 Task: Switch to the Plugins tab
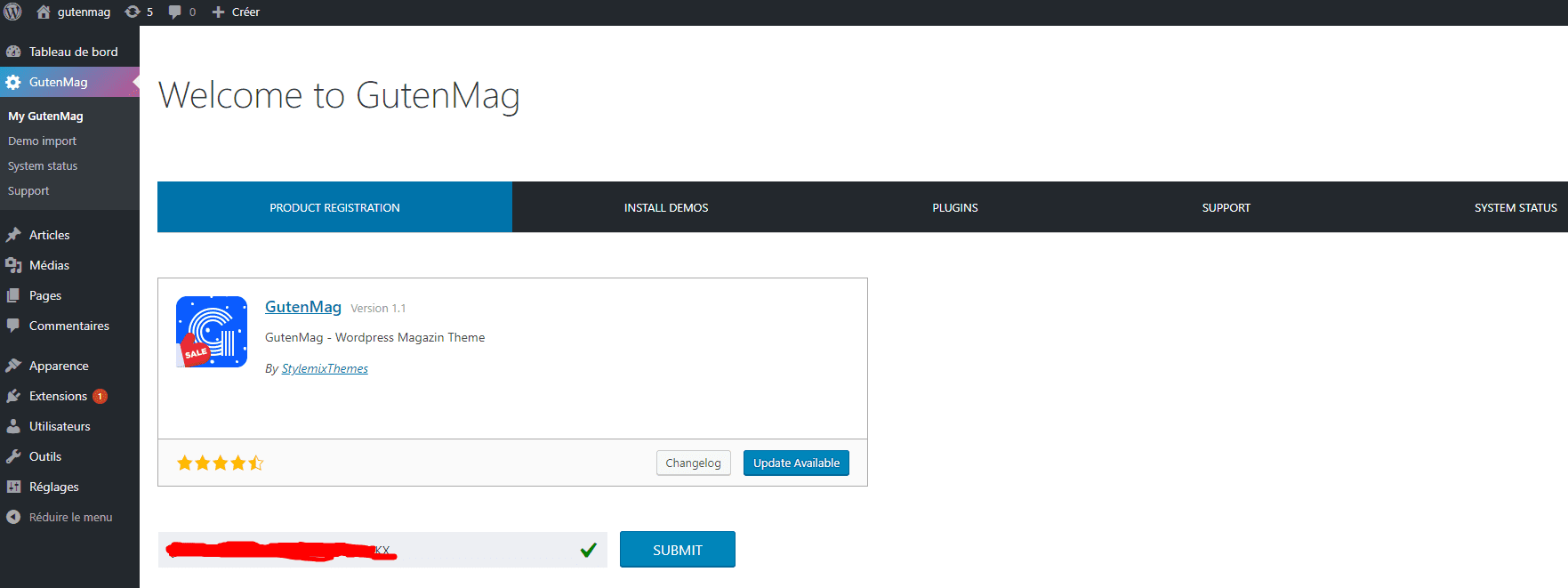[x=955, y=207]
